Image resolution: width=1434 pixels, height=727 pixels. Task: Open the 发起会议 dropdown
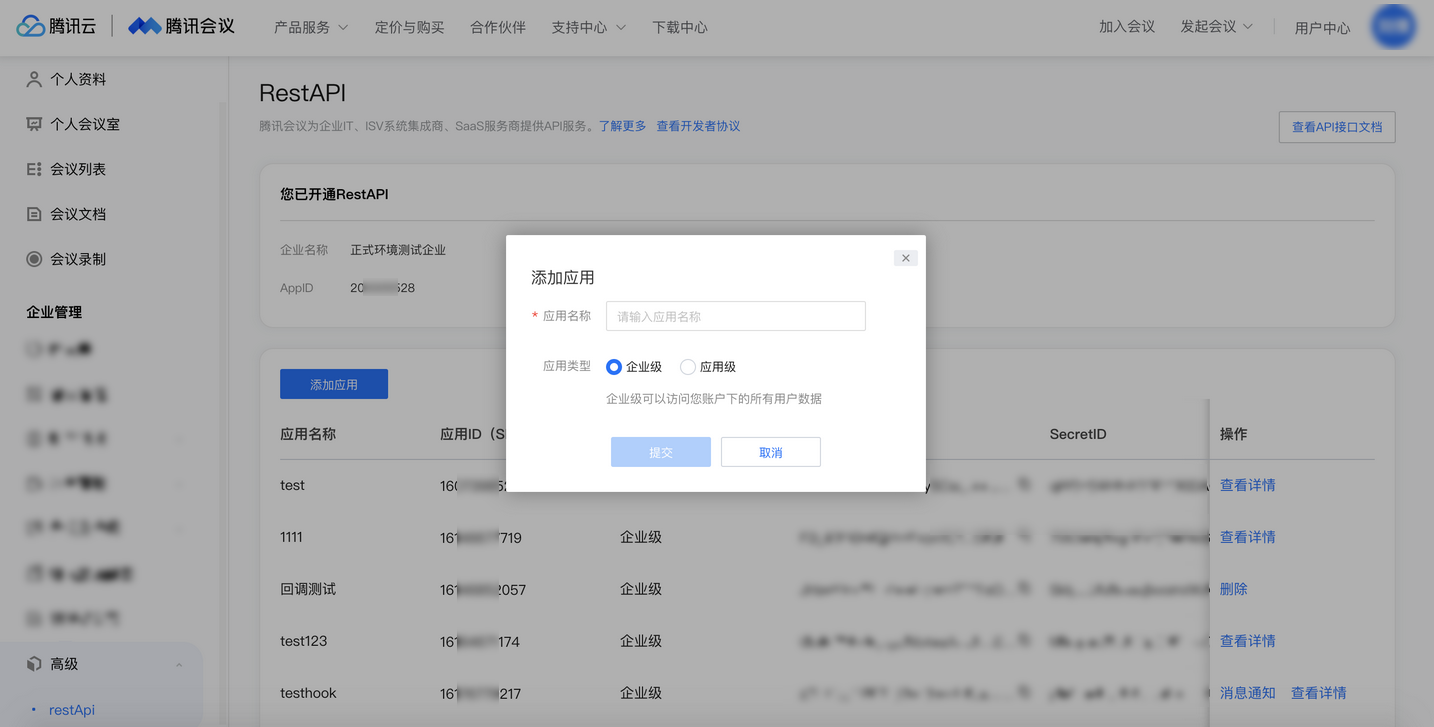point(1216,27)
